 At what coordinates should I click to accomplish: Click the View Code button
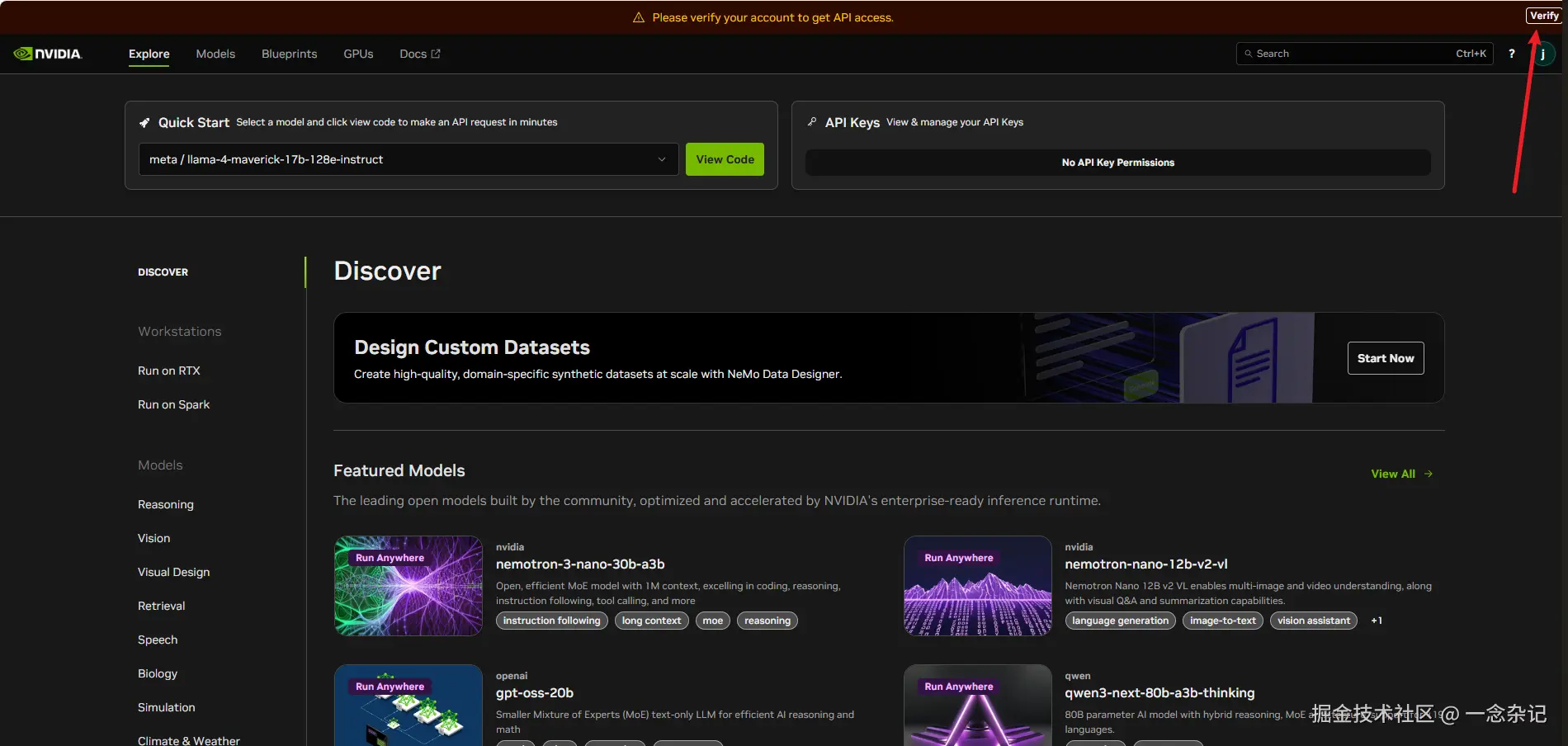coord(725,159)
